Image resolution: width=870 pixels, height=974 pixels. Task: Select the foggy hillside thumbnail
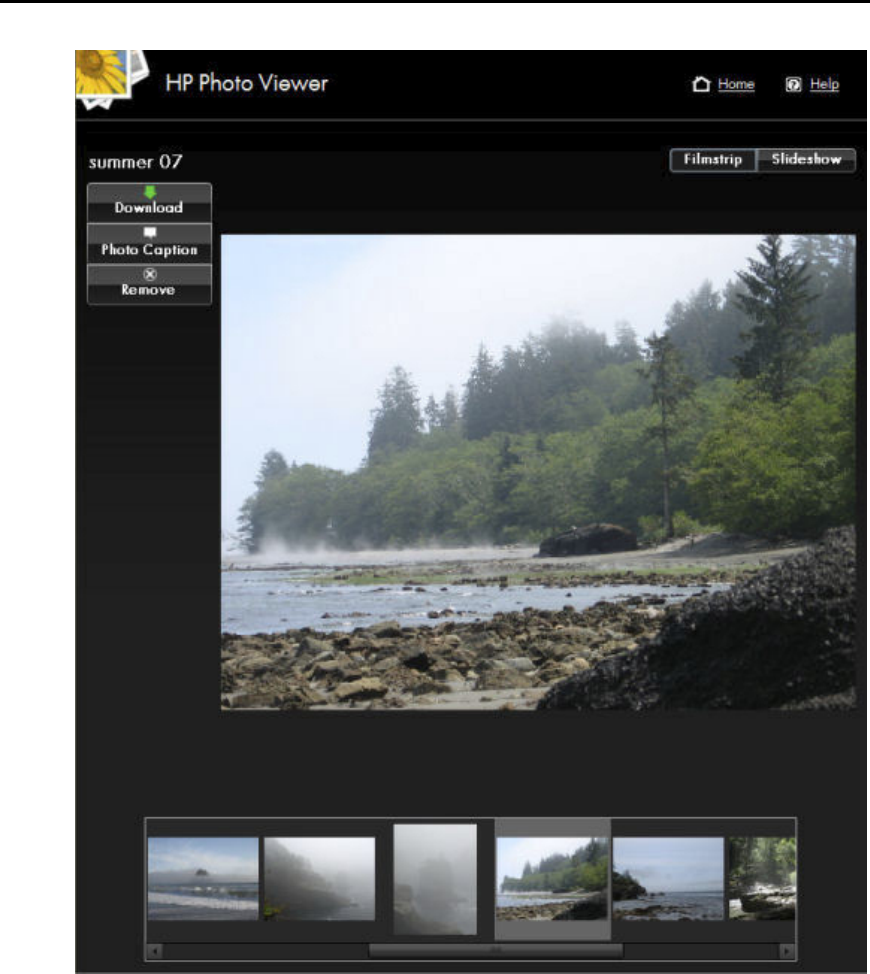[320, 878]
